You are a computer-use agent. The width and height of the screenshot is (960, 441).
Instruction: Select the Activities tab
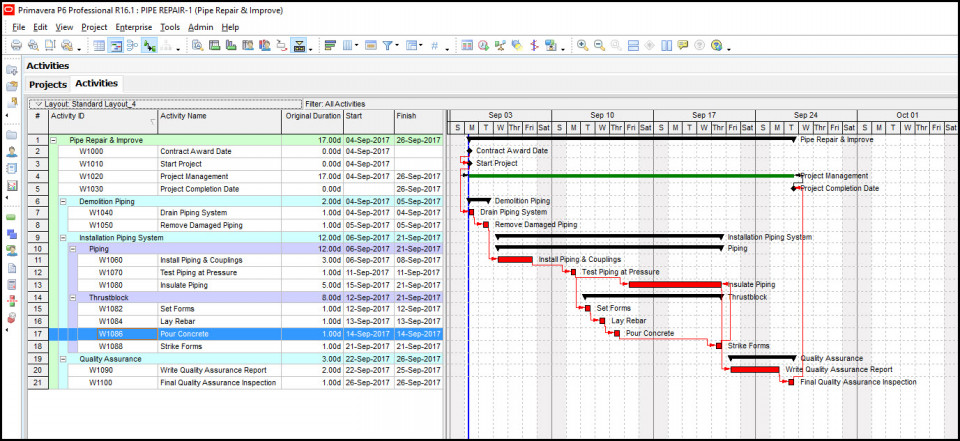coord(97,83)
